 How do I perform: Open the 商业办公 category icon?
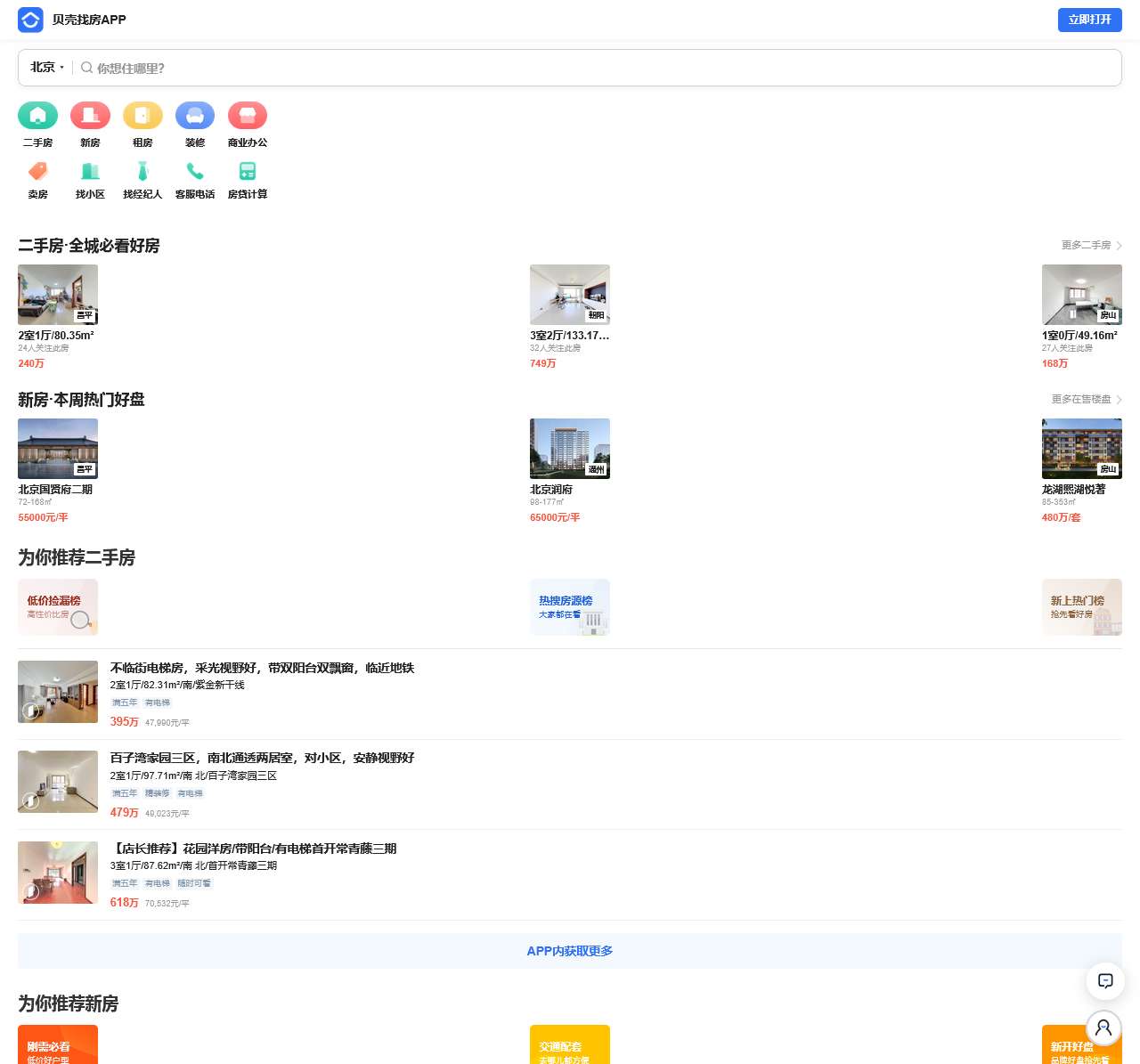click(248, 116)
